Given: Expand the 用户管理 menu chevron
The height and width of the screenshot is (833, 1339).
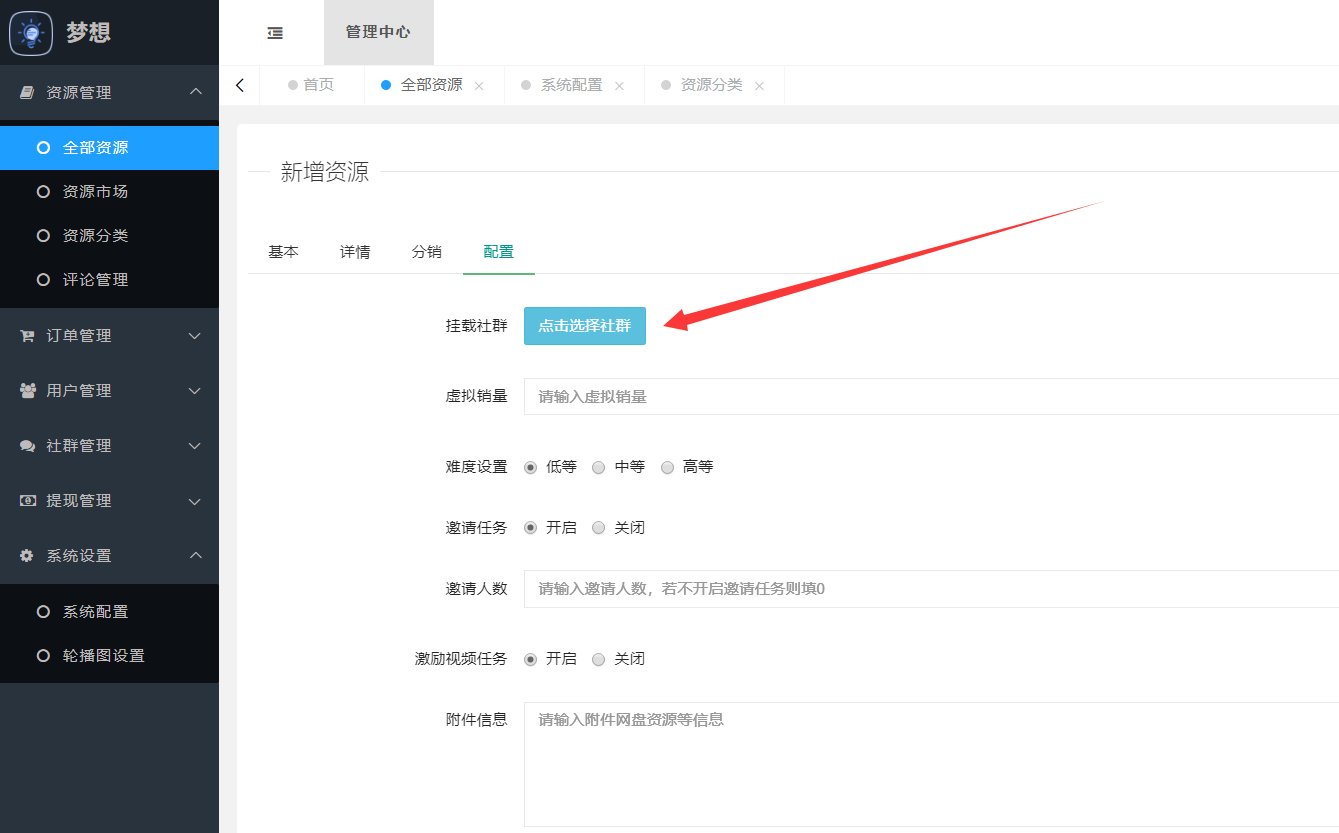Looking at the screenshot, I should click(196, 391).
